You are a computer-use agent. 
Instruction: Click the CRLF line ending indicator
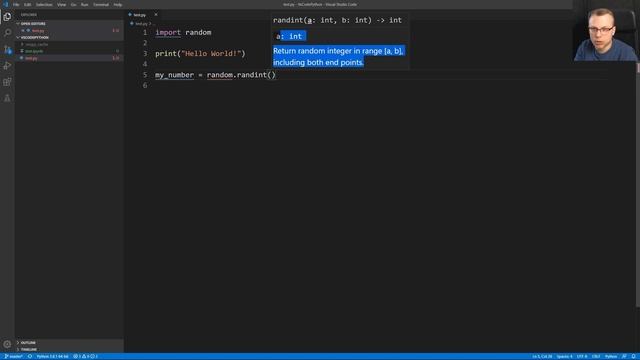coord(596,356)
